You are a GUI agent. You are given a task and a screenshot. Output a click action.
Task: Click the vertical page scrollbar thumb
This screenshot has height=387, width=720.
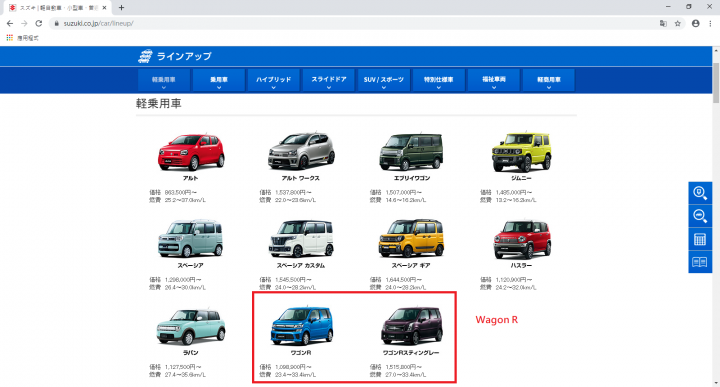[716, 83]
